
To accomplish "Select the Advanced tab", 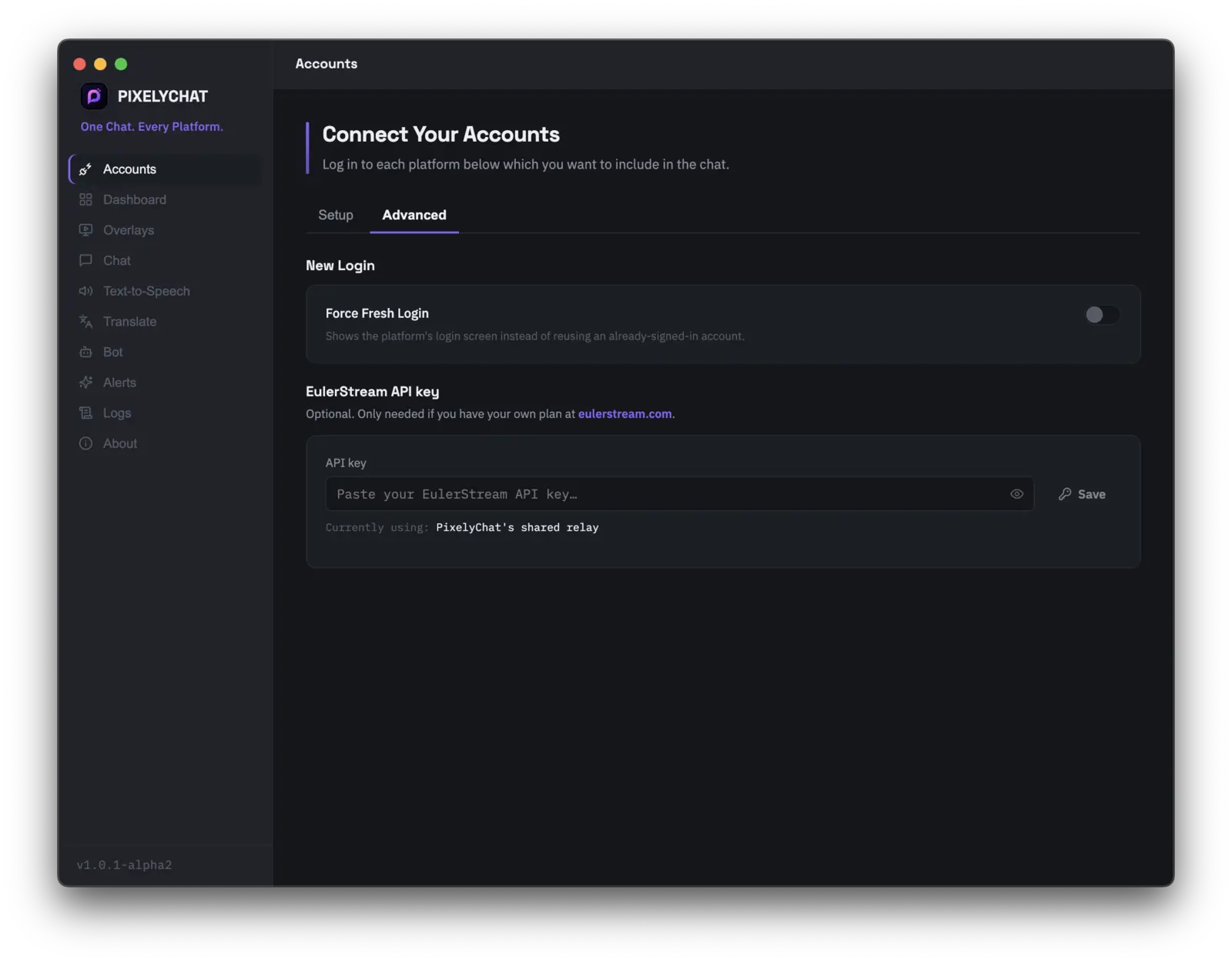I will coord(414,215).
